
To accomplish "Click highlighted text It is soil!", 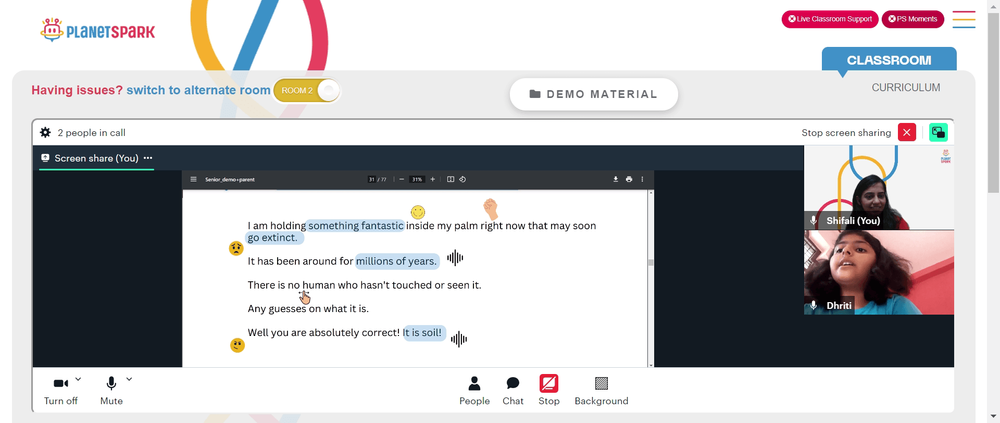I will [x=423, y=332].
